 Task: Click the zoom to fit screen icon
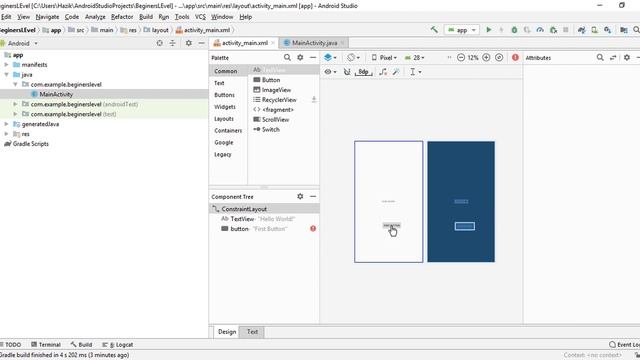(x=499, y=58)
